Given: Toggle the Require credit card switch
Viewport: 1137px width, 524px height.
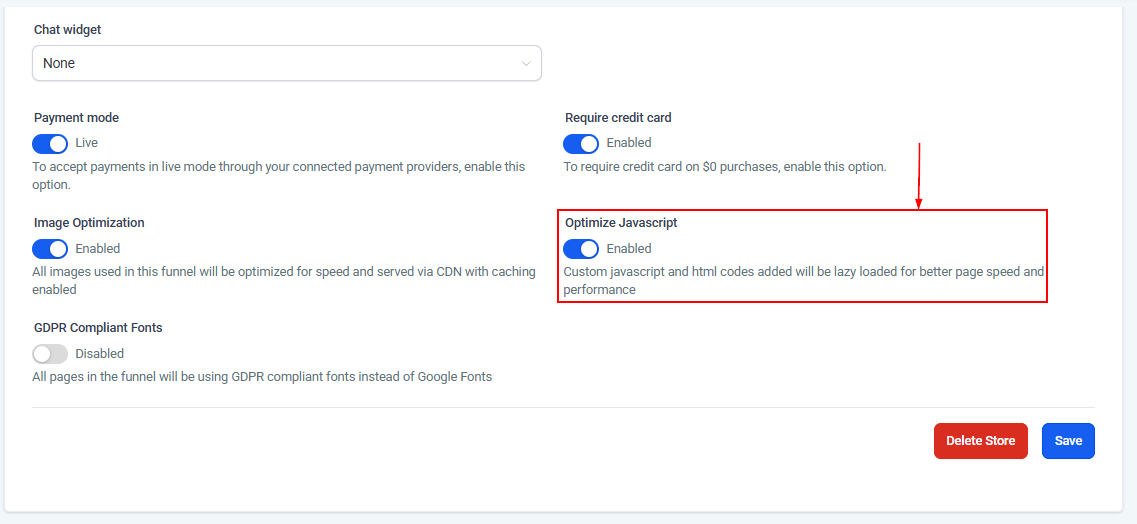Looking at the screenshot, I should (x=581, y=143).
